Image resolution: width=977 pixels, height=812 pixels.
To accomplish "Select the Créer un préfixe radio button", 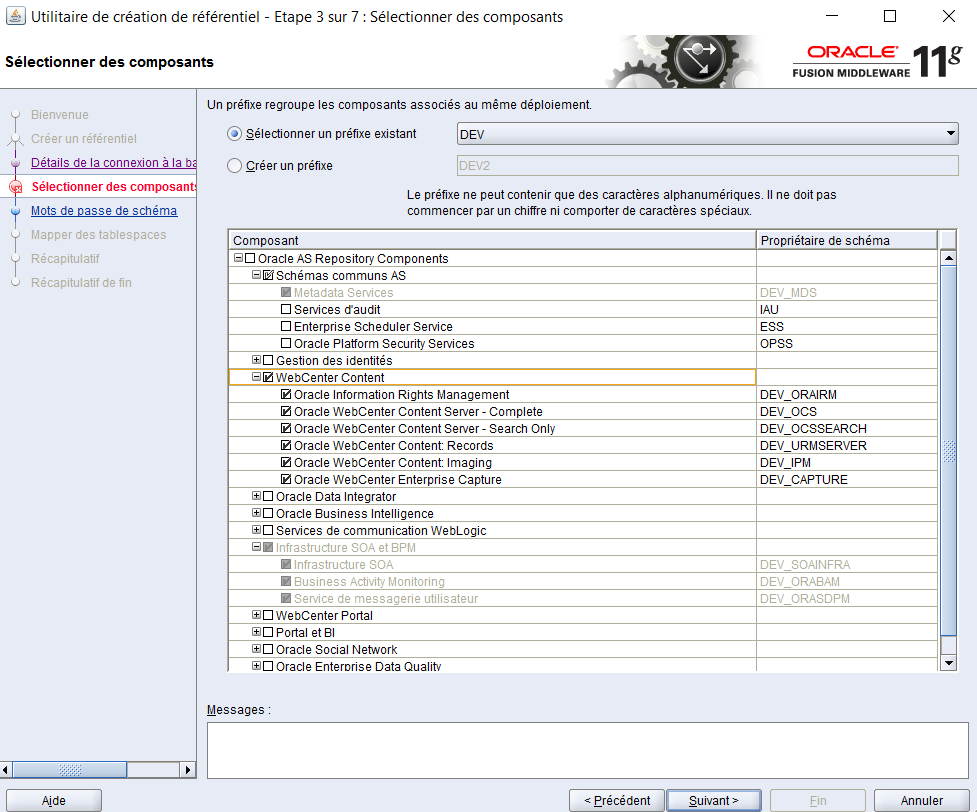I will click(235, 166).
